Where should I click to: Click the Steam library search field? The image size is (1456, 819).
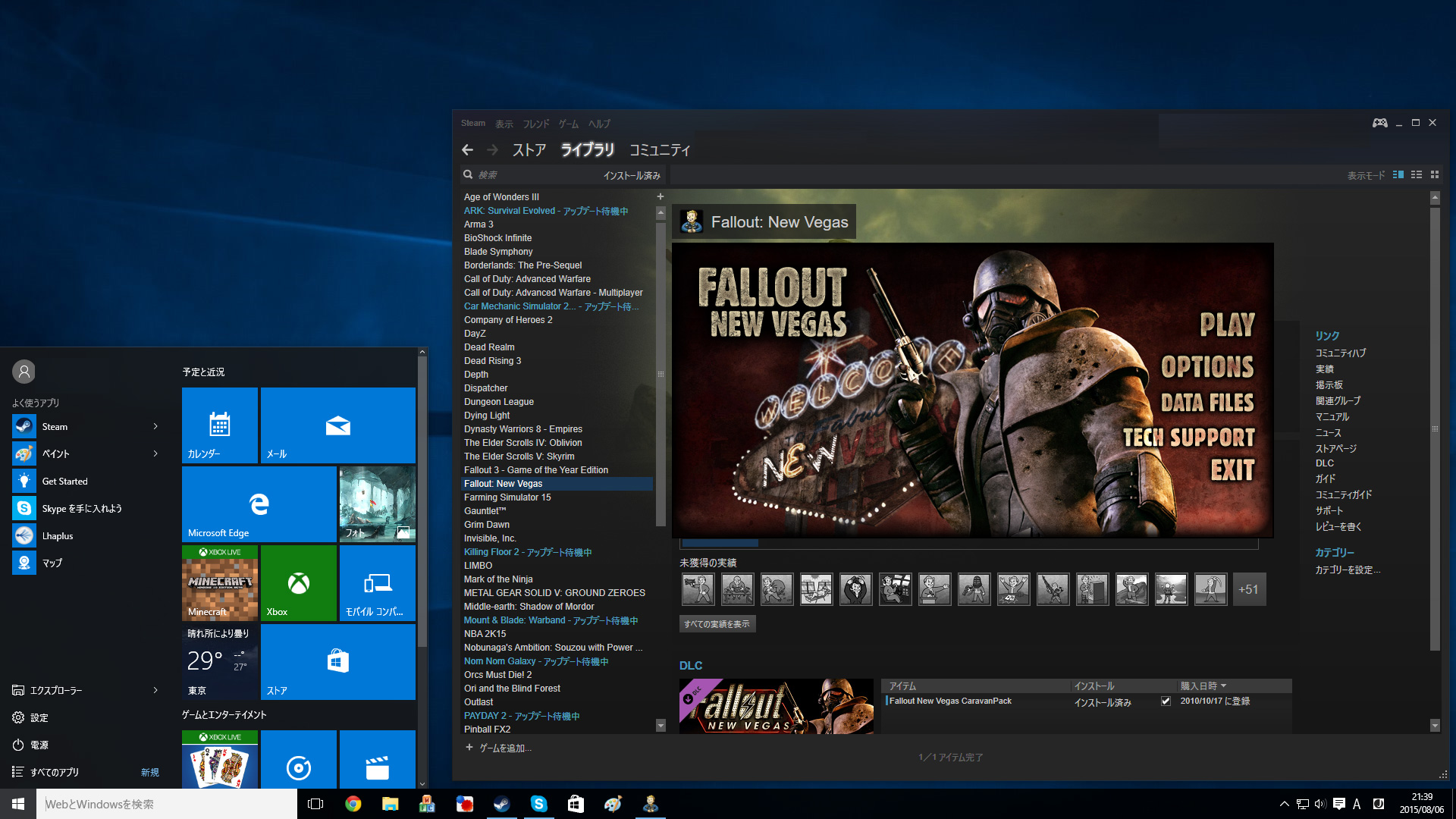[531, 175]
